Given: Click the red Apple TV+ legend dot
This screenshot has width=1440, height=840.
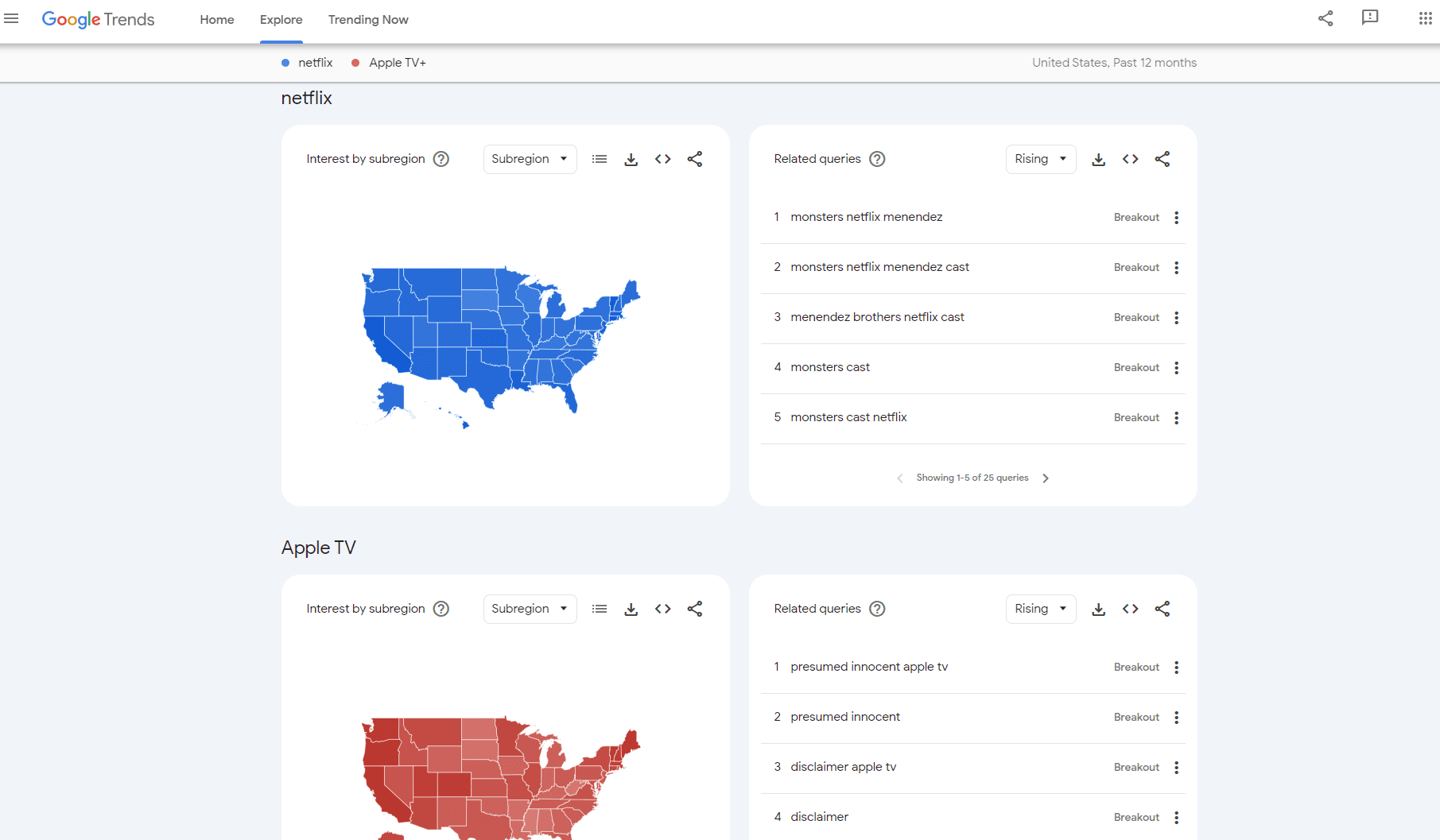Looking at the screenshot, I should tap(355, 63).
